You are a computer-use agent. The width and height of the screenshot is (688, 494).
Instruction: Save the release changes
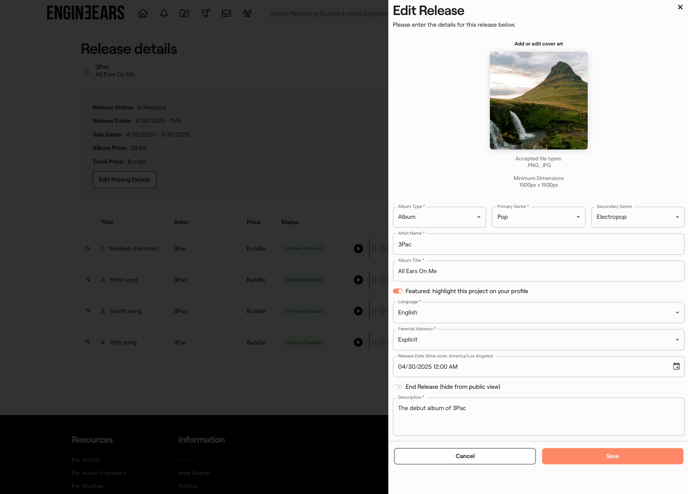(x=612, y=456)
